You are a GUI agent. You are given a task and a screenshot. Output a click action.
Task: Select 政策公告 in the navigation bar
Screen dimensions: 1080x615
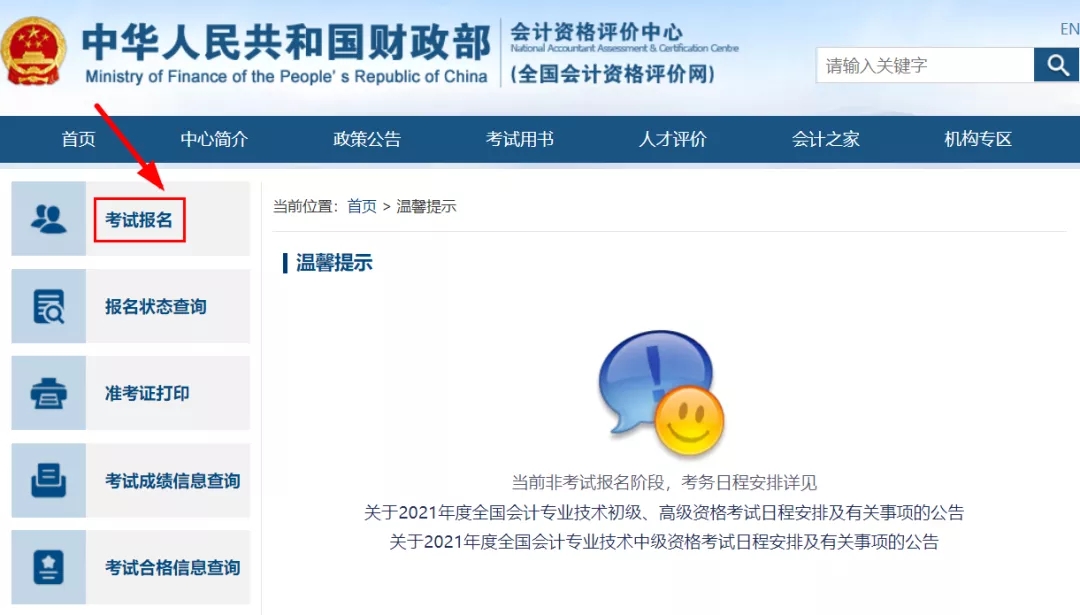pyautogui.click(x=367, y=140)
